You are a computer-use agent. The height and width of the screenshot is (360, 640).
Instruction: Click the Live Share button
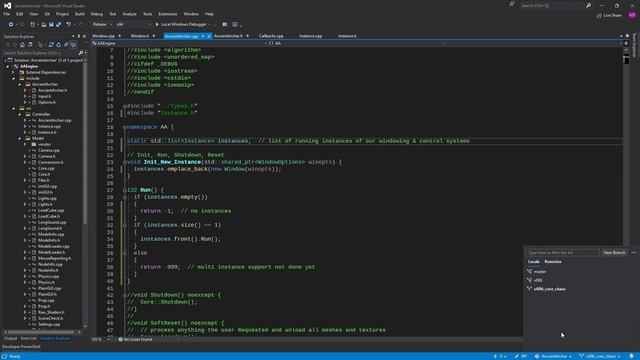click(x=609, y=16)
